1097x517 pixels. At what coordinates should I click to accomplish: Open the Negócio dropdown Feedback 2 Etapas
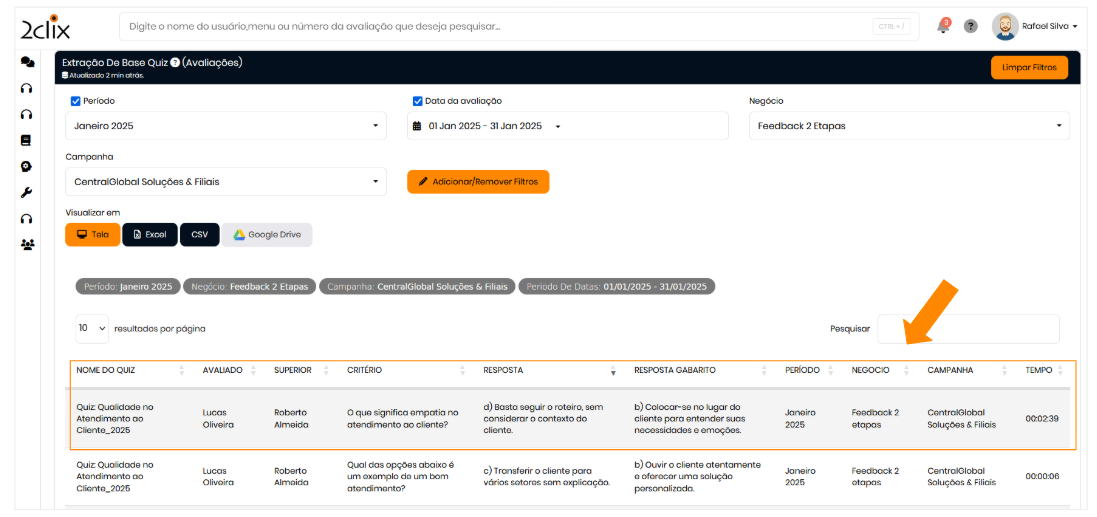point(908,126)
